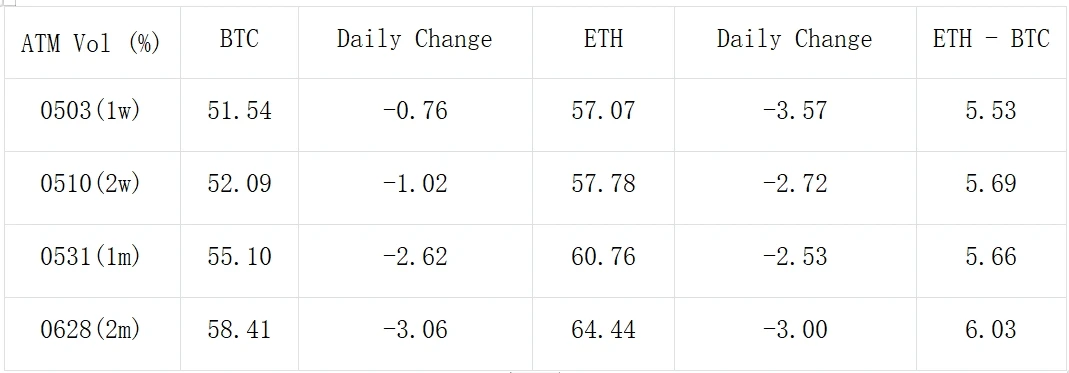This screenshot has height=373, width=1069.
Task: Select the 0531(1m) row label
Action: click(x=92, y=260)
